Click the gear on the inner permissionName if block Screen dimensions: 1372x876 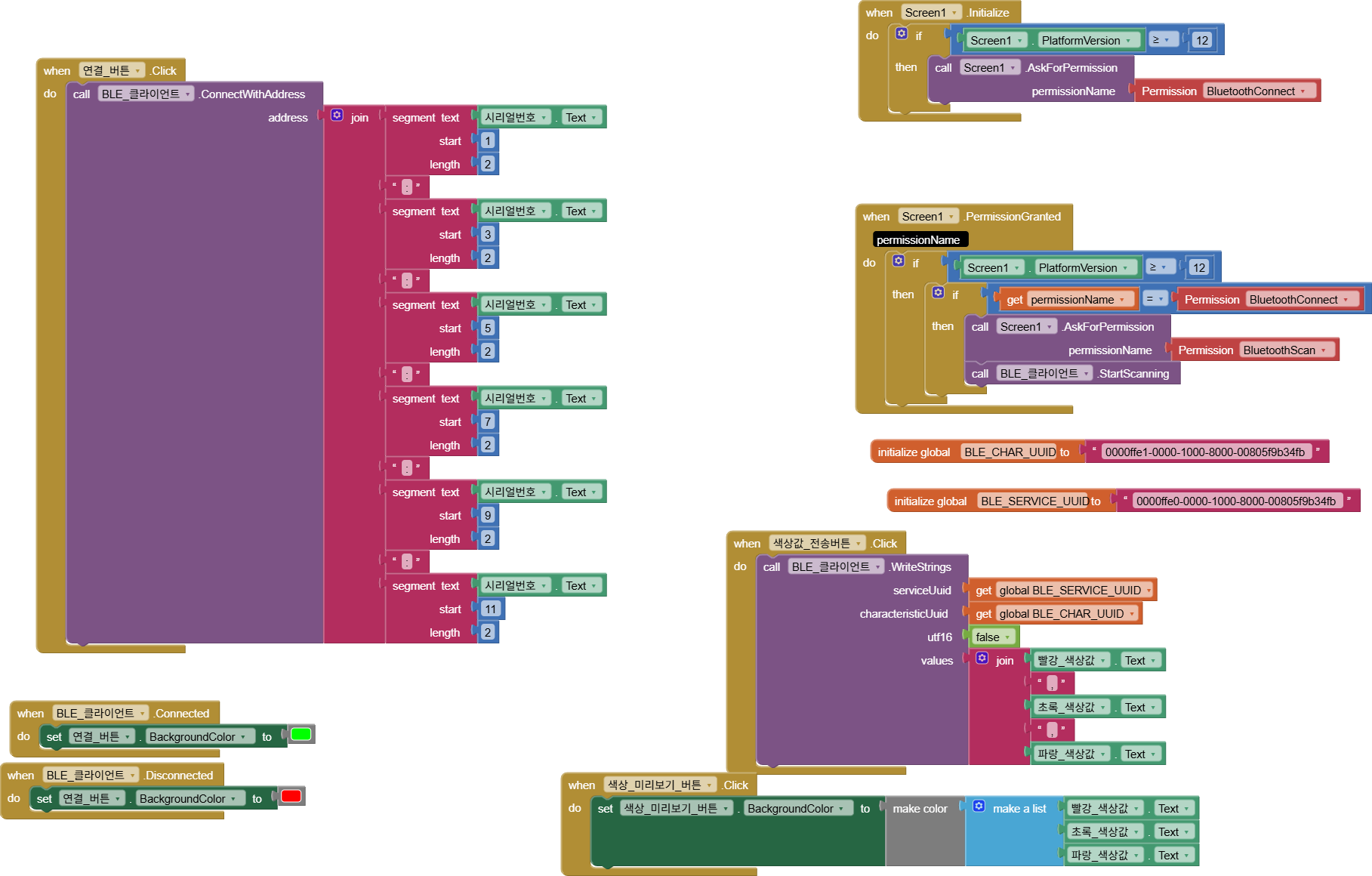938,292
